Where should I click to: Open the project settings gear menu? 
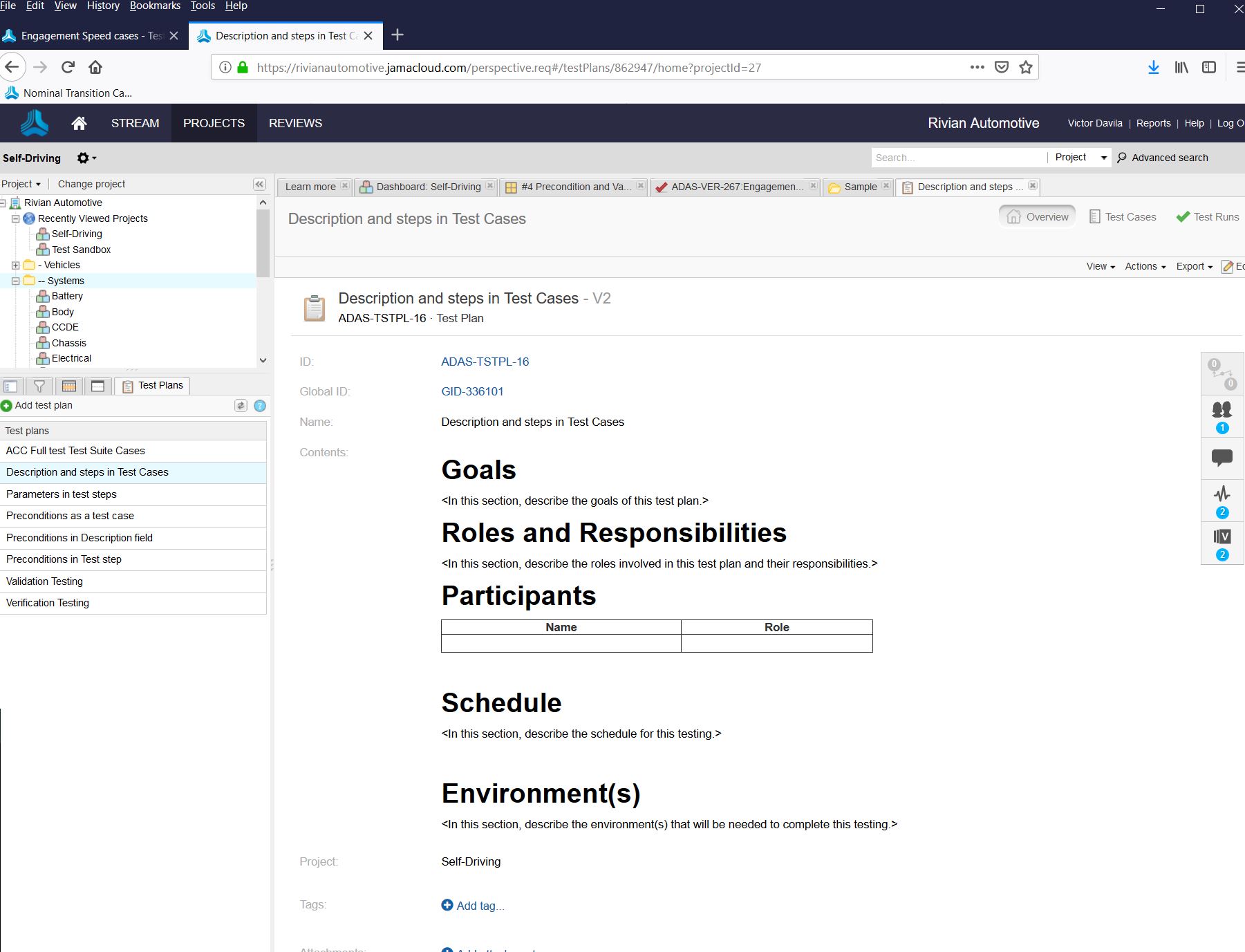tap(86, 158)
